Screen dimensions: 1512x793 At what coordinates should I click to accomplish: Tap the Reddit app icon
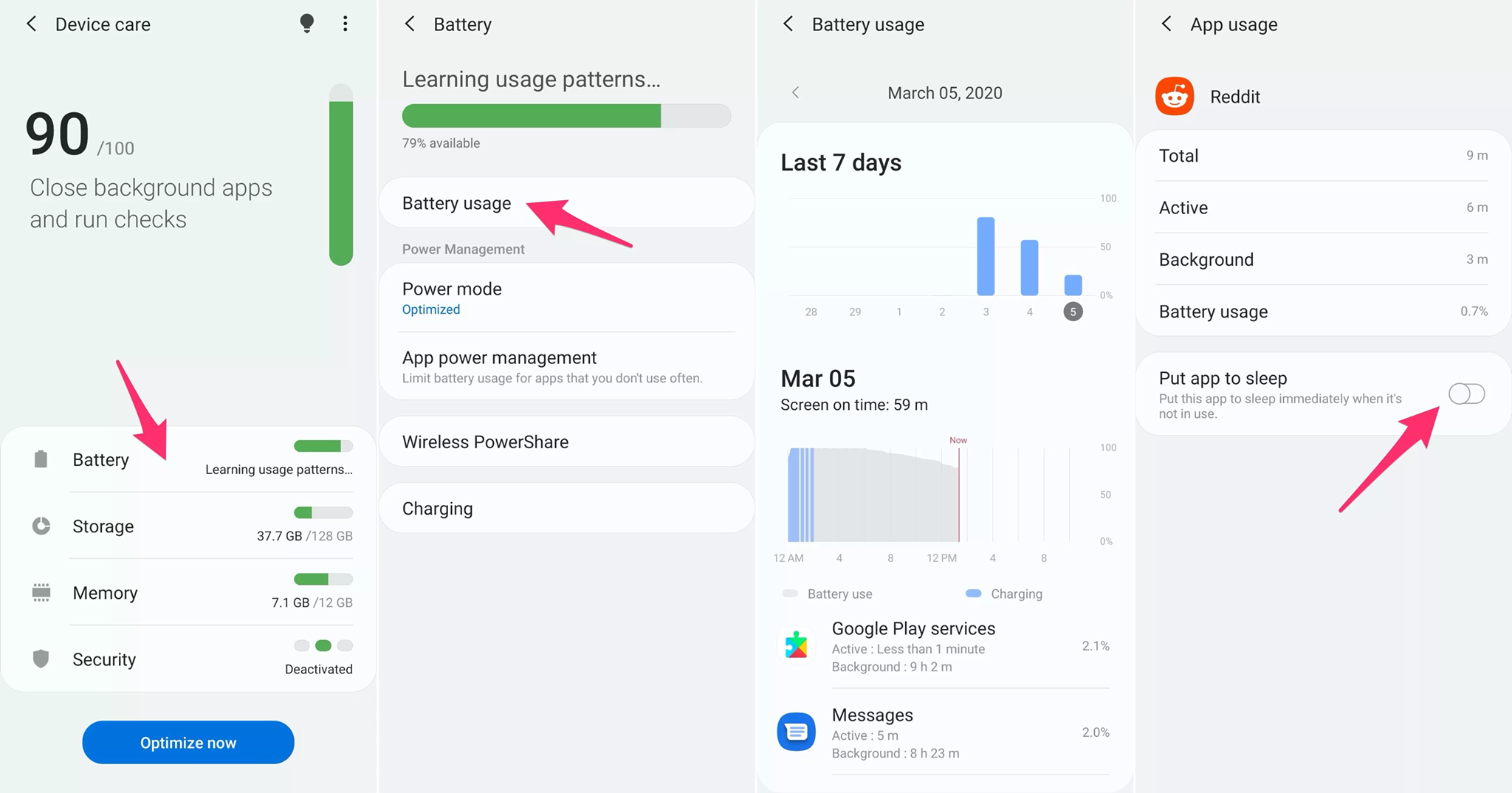click(1175, 96)
